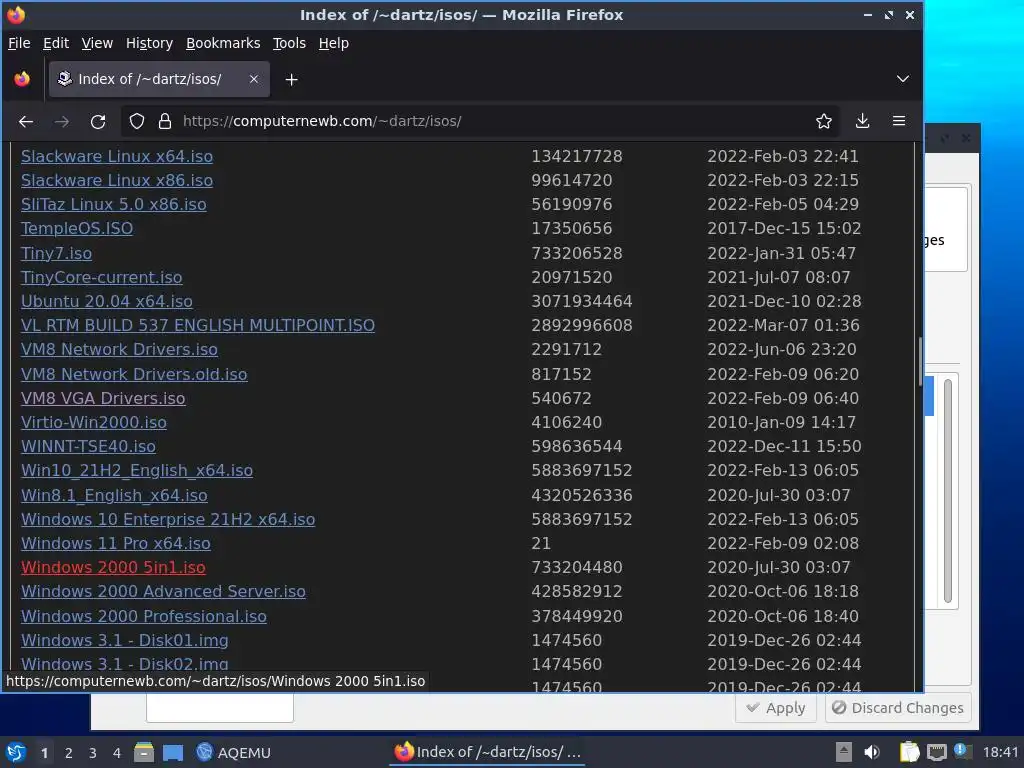Click the site security padlock icon
1024x768 pixels.
coord(165,121)
